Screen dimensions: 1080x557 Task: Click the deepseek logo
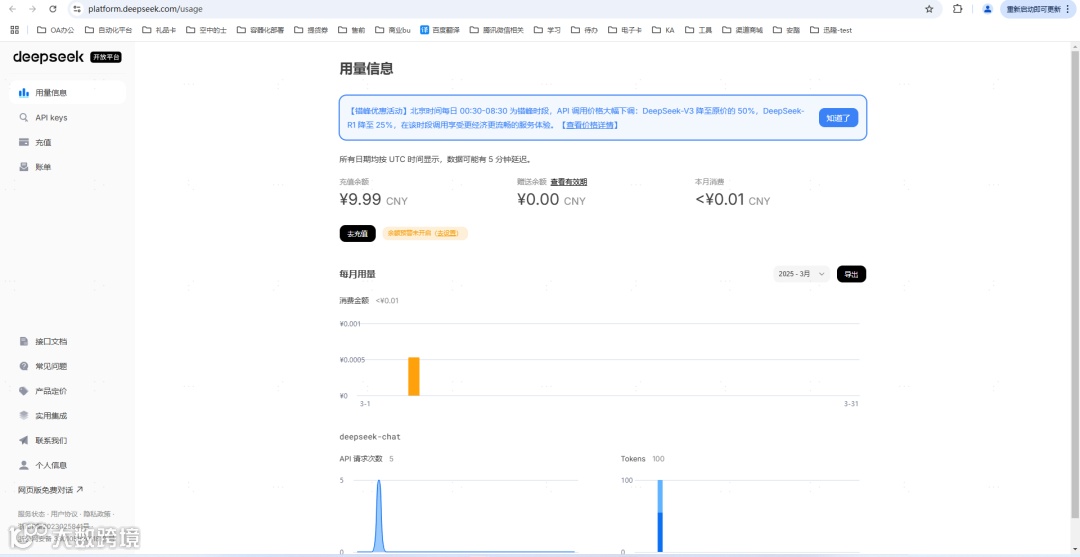(48, 56)
